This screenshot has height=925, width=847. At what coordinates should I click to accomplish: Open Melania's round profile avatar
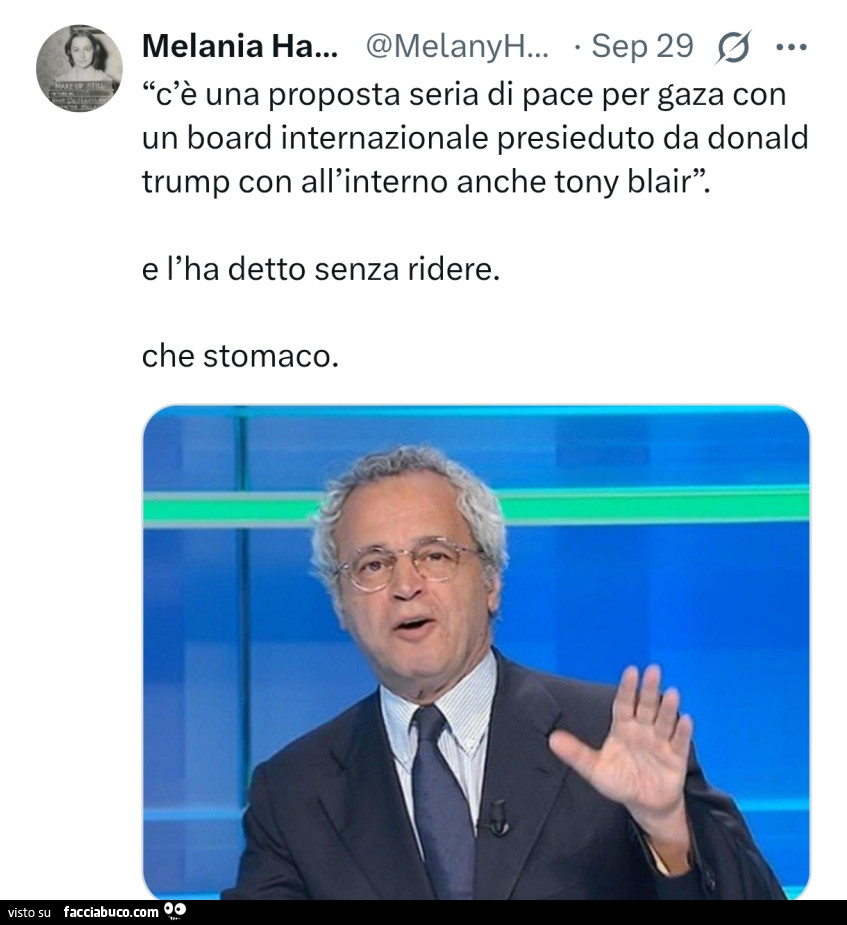79,68
